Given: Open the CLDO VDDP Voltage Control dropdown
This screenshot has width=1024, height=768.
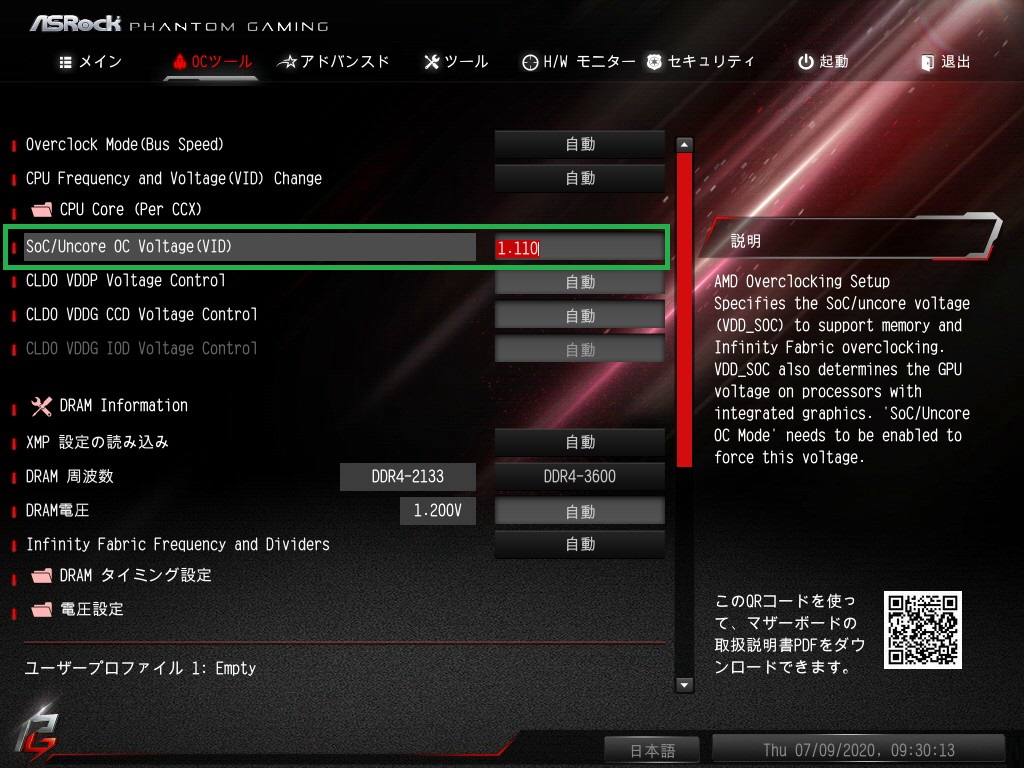Looking at the screenshot, I should click(580, 282).
